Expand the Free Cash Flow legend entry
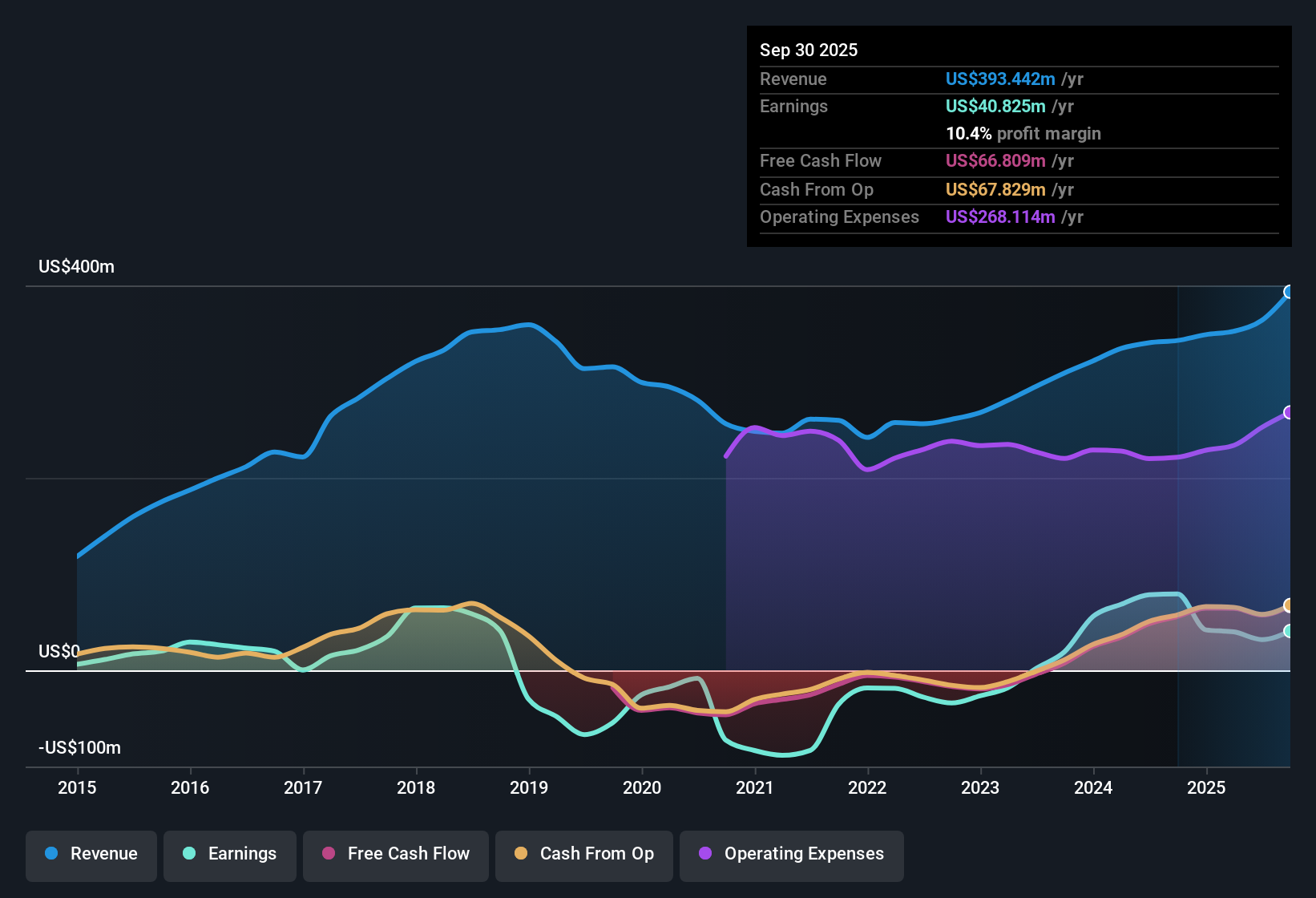Screen dimensions: 1316x898 (395, 854)
